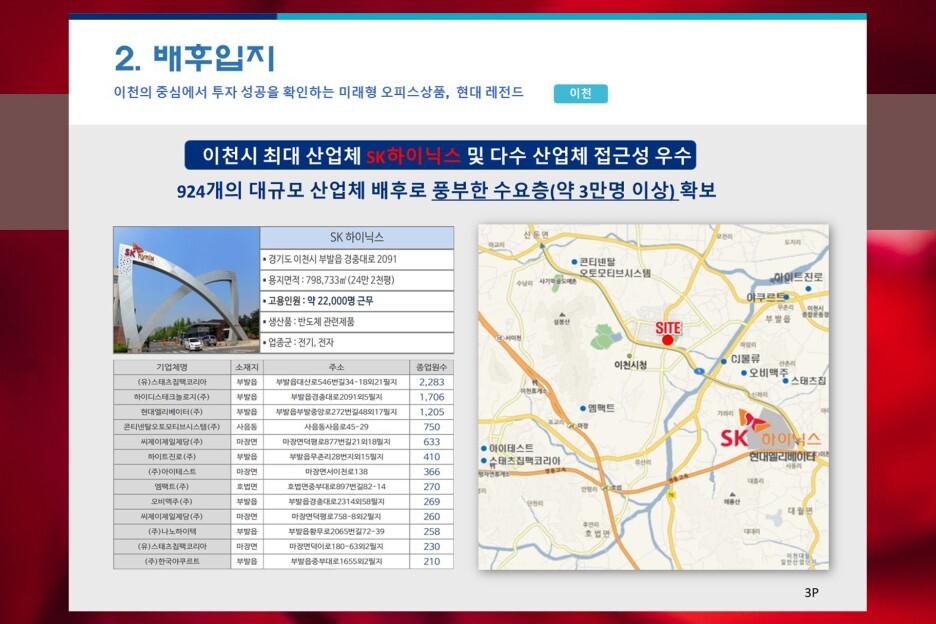This screenshot has width=936, height=624.
Task: Click the underlined text 풍부한 수요층(약 3만명 이상)
Action: point(555,190)
